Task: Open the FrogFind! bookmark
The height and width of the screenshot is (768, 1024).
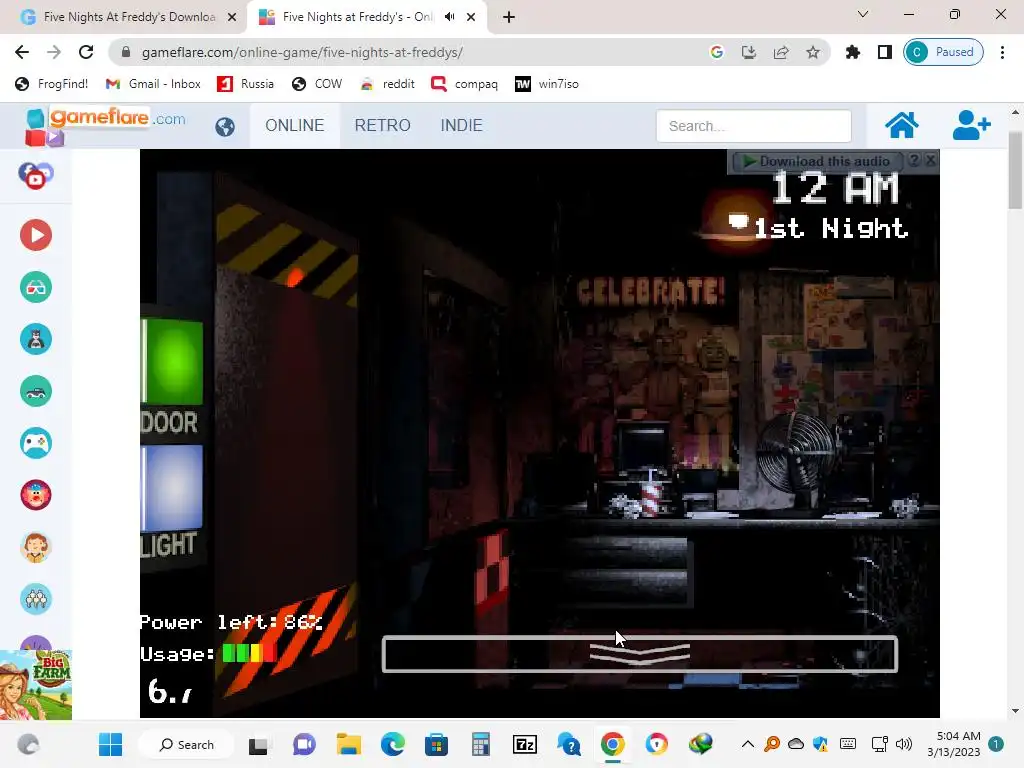Action: pos(52,84)
